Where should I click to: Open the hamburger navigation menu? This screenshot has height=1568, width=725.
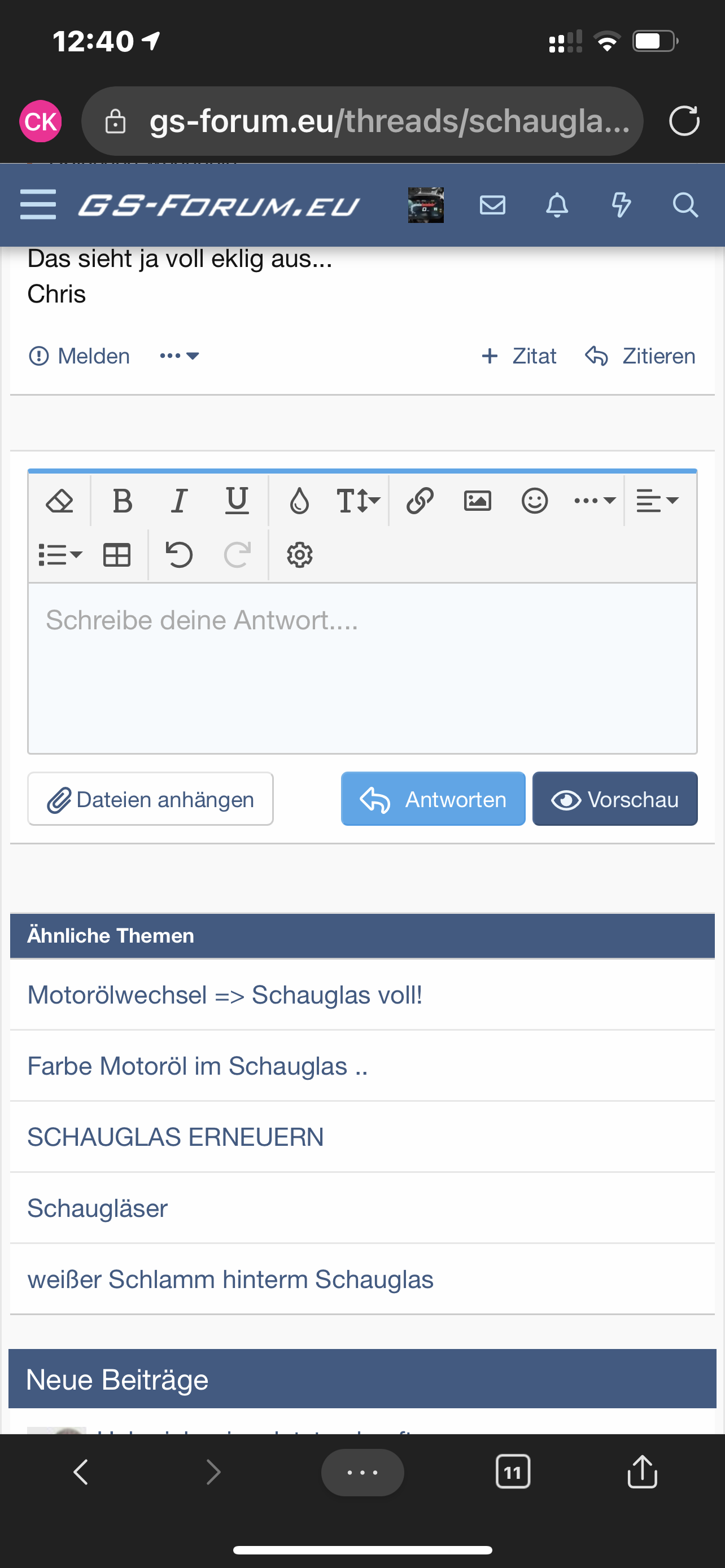(x=38, y=204)
